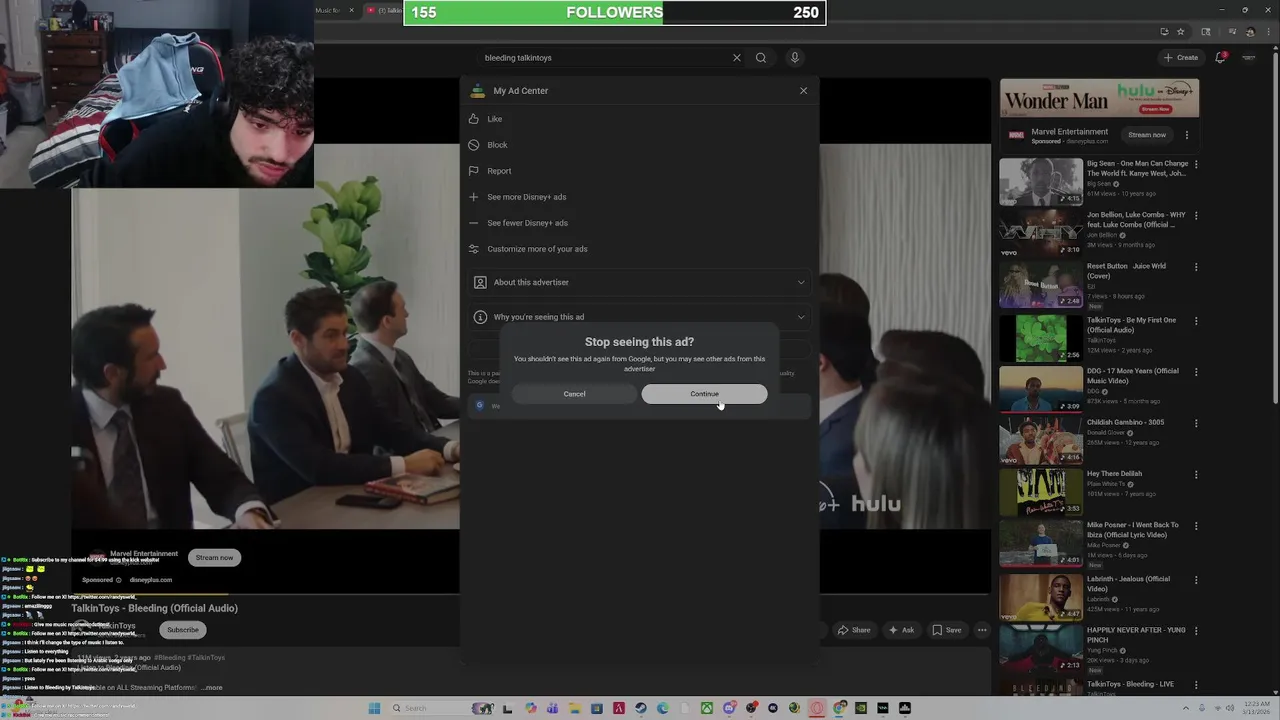
Task: Open HAPPILY NEVER AFTER YUNG PINCH title
Action: 1134,635
